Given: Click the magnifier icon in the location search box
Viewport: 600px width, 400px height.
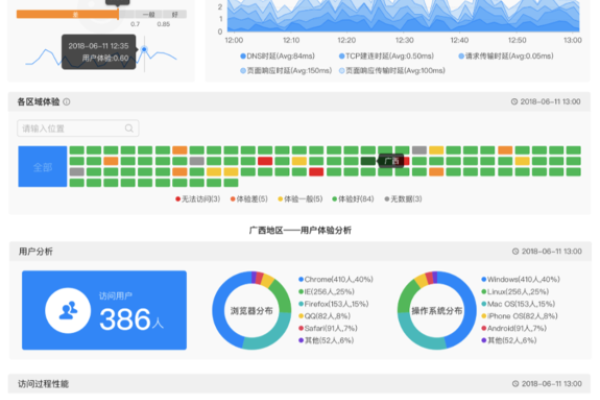Looking at the screenshot, I should click(x=129, y=128).
